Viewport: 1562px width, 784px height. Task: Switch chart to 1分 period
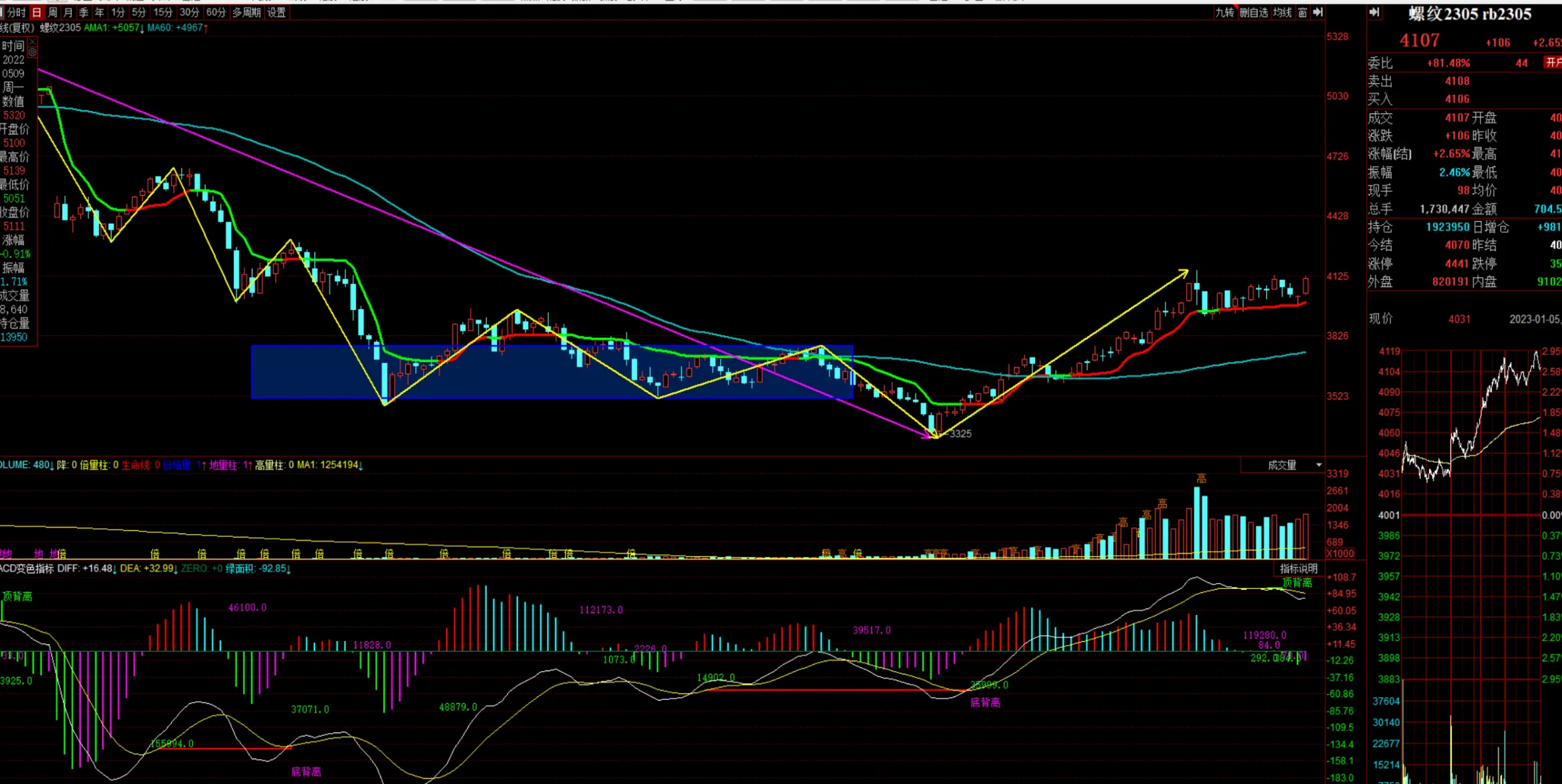(118, 12)
